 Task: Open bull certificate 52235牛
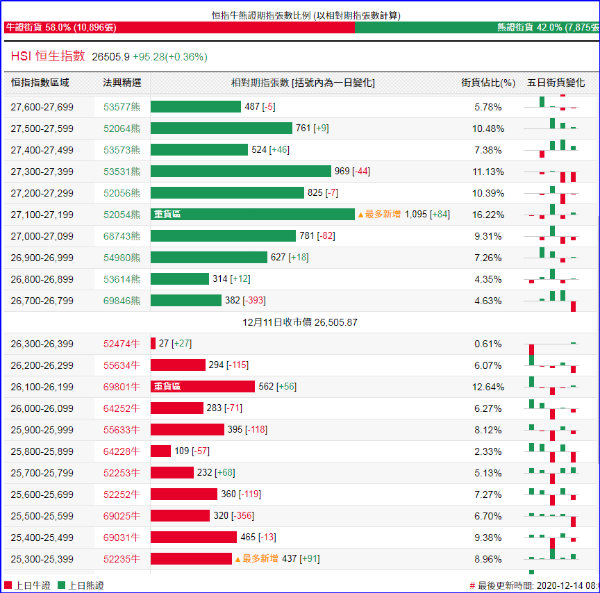122,559
